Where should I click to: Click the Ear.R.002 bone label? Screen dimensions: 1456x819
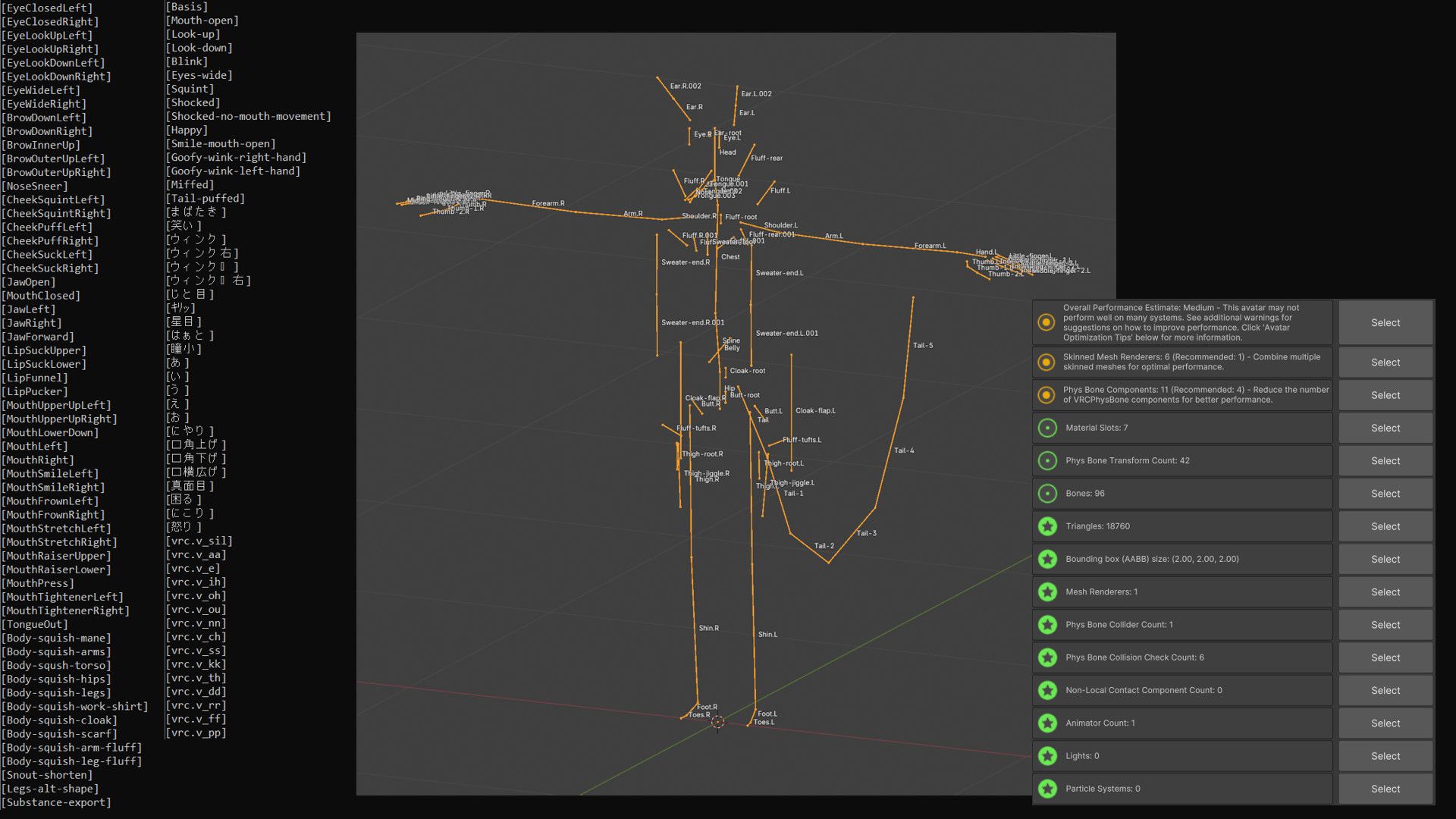pyautogui.click(x=686, y=86)
